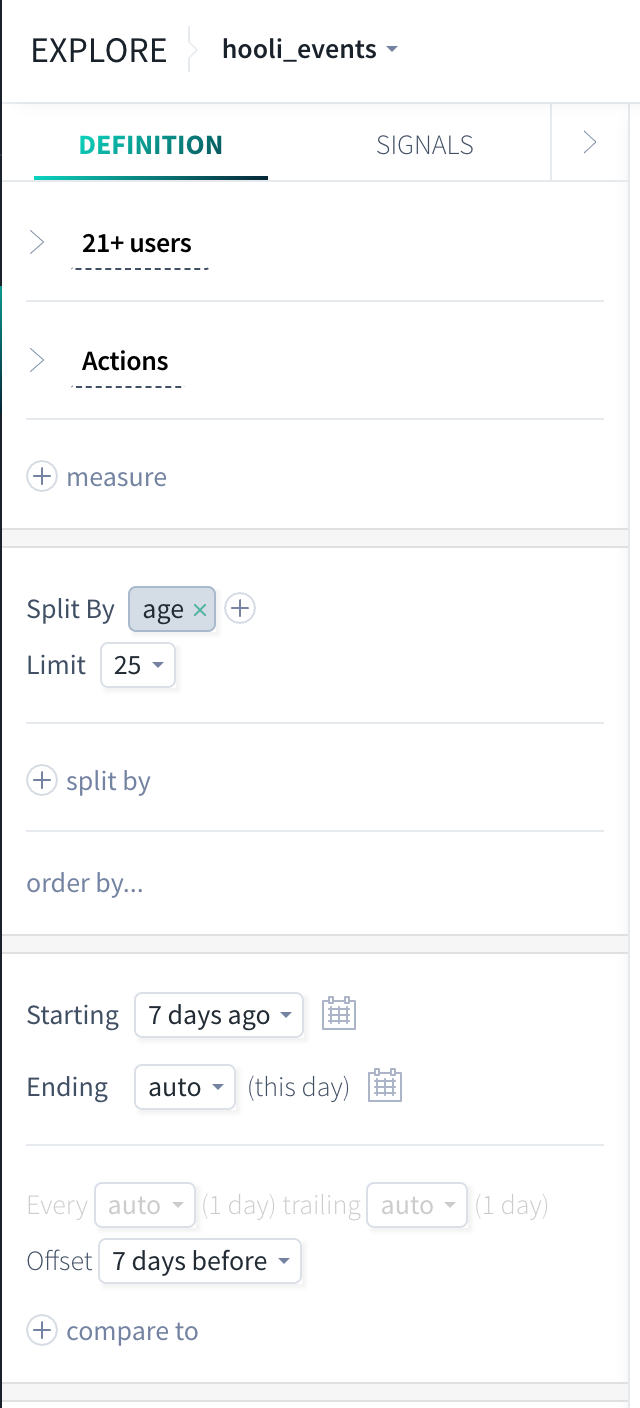Open the trailing auto dropdown
The width and height of the screenshot is (640, 1408).
click(x=417, y=1205)
